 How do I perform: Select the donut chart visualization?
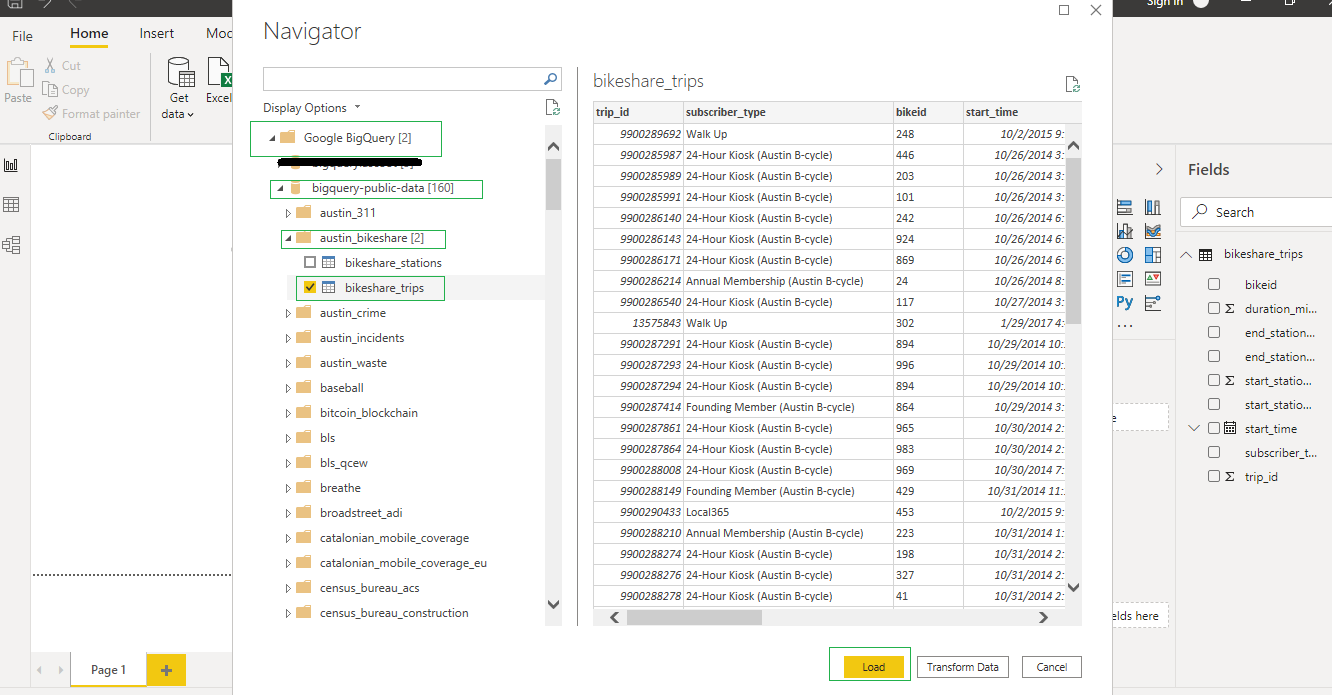point(1125,255)
